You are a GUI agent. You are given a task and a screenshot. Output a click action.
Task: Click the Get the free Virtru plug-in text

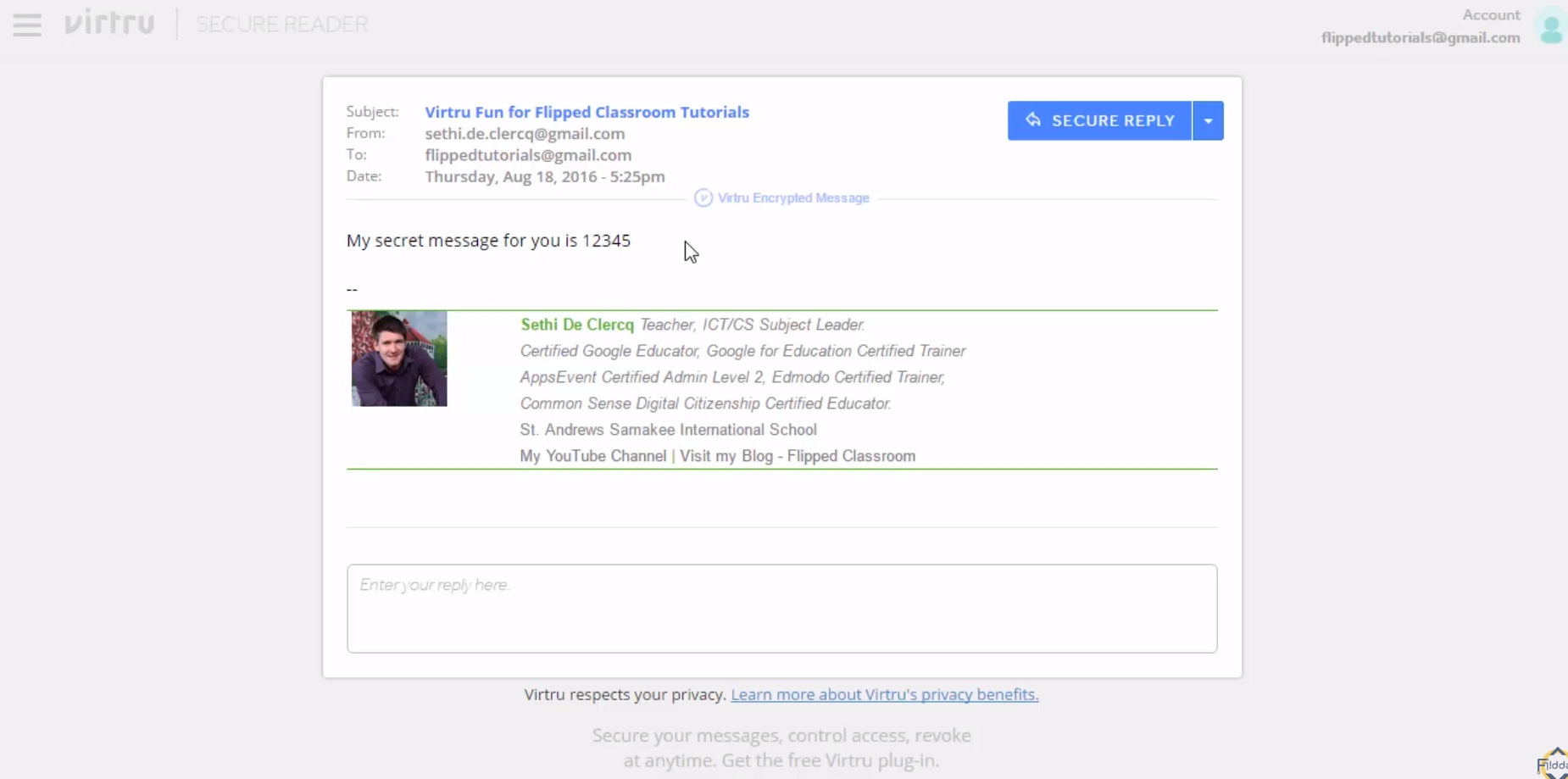click(831, 760)
